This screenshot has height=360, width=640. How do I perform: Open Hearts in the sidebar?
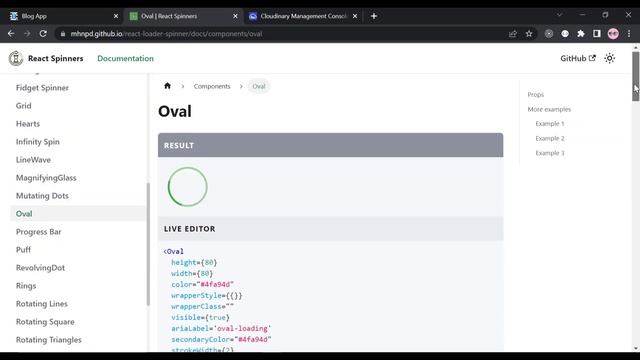coord(28,124)
